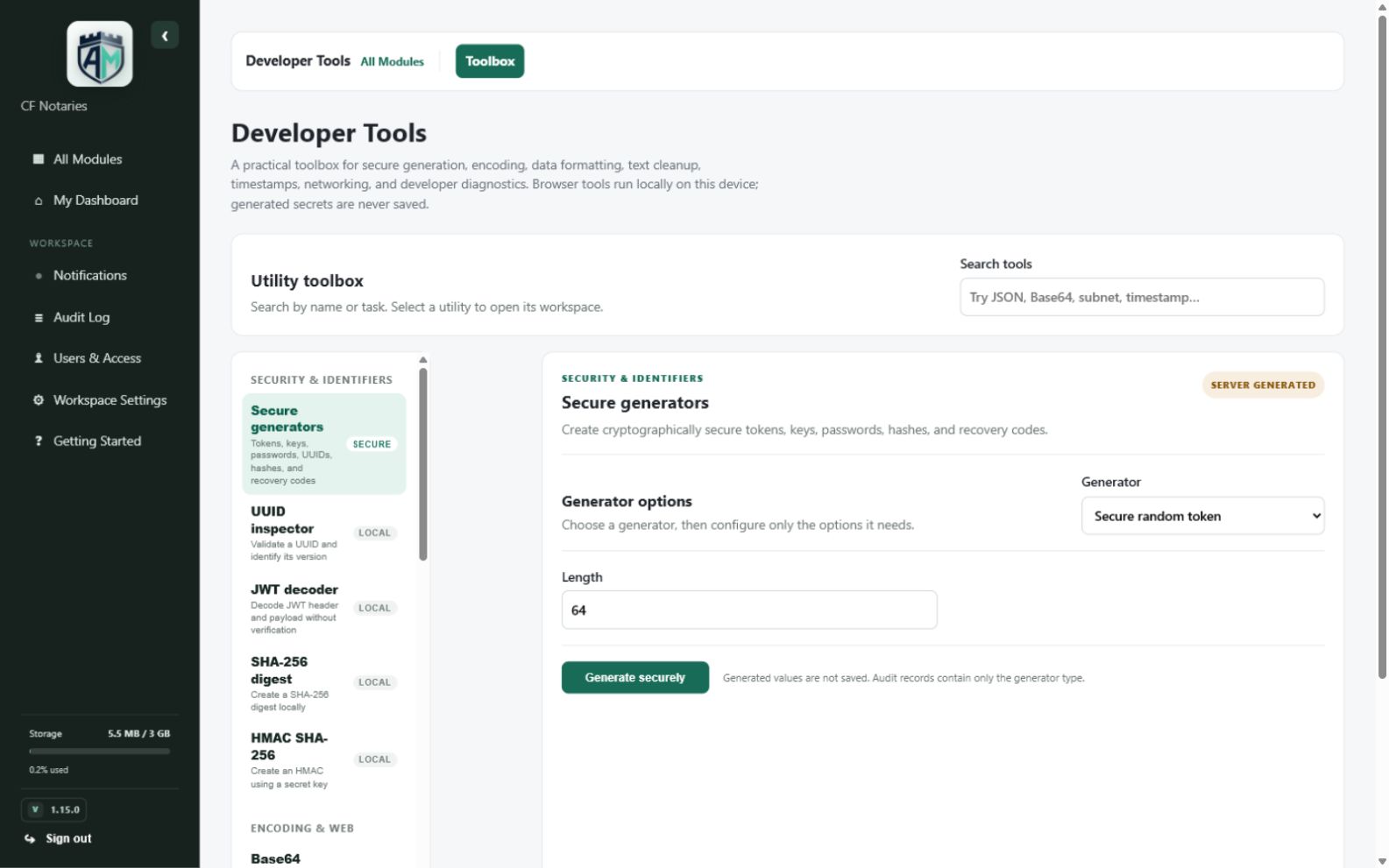Click the LOCAL badge beside UUID inspector
This screenshot has height=868, width=1389.
[374, 533]
